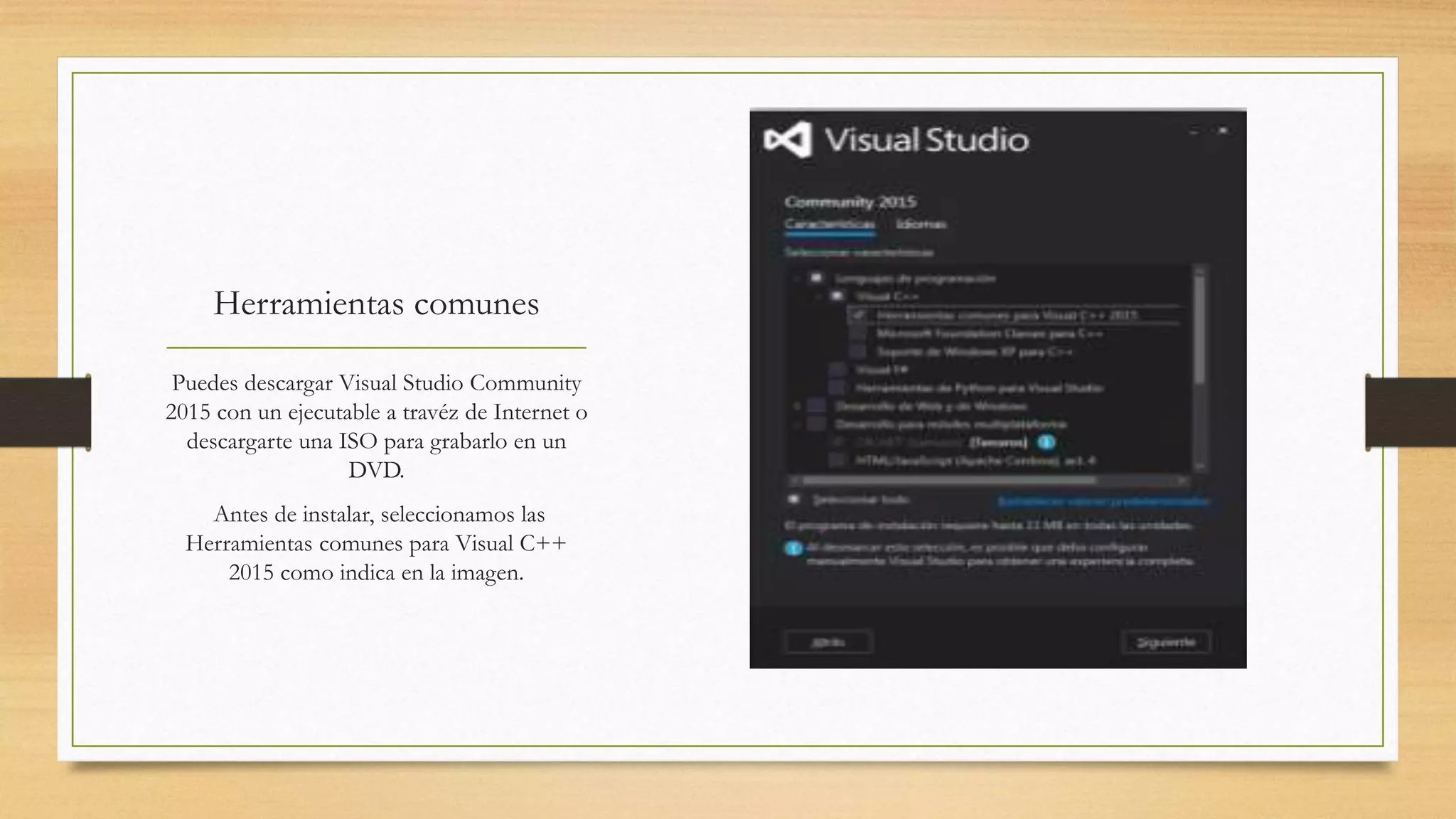Minimize the Visual Studio installer window
1456x819 pixels.
click(x=1194, y=132)
